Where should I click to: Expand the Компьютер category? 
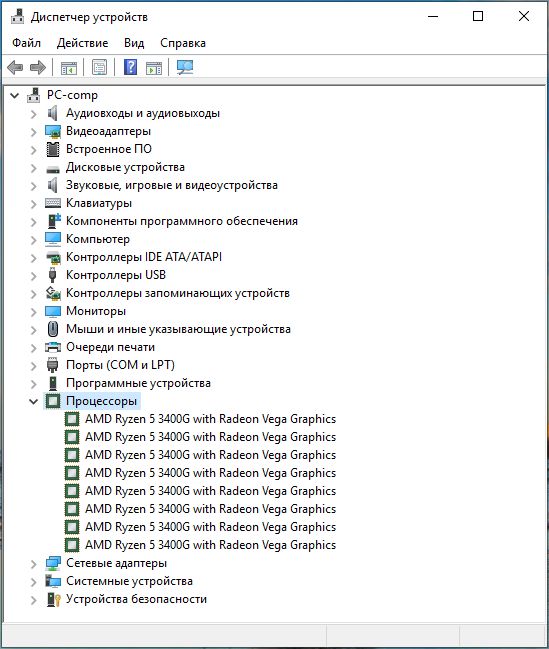pyautogui.click(x=34, y=240)
